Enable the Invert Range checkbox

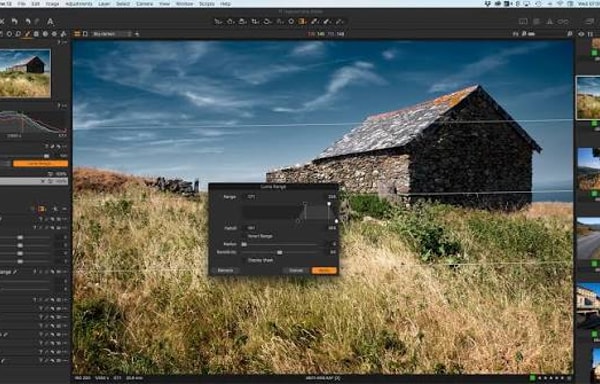point(245,236)
